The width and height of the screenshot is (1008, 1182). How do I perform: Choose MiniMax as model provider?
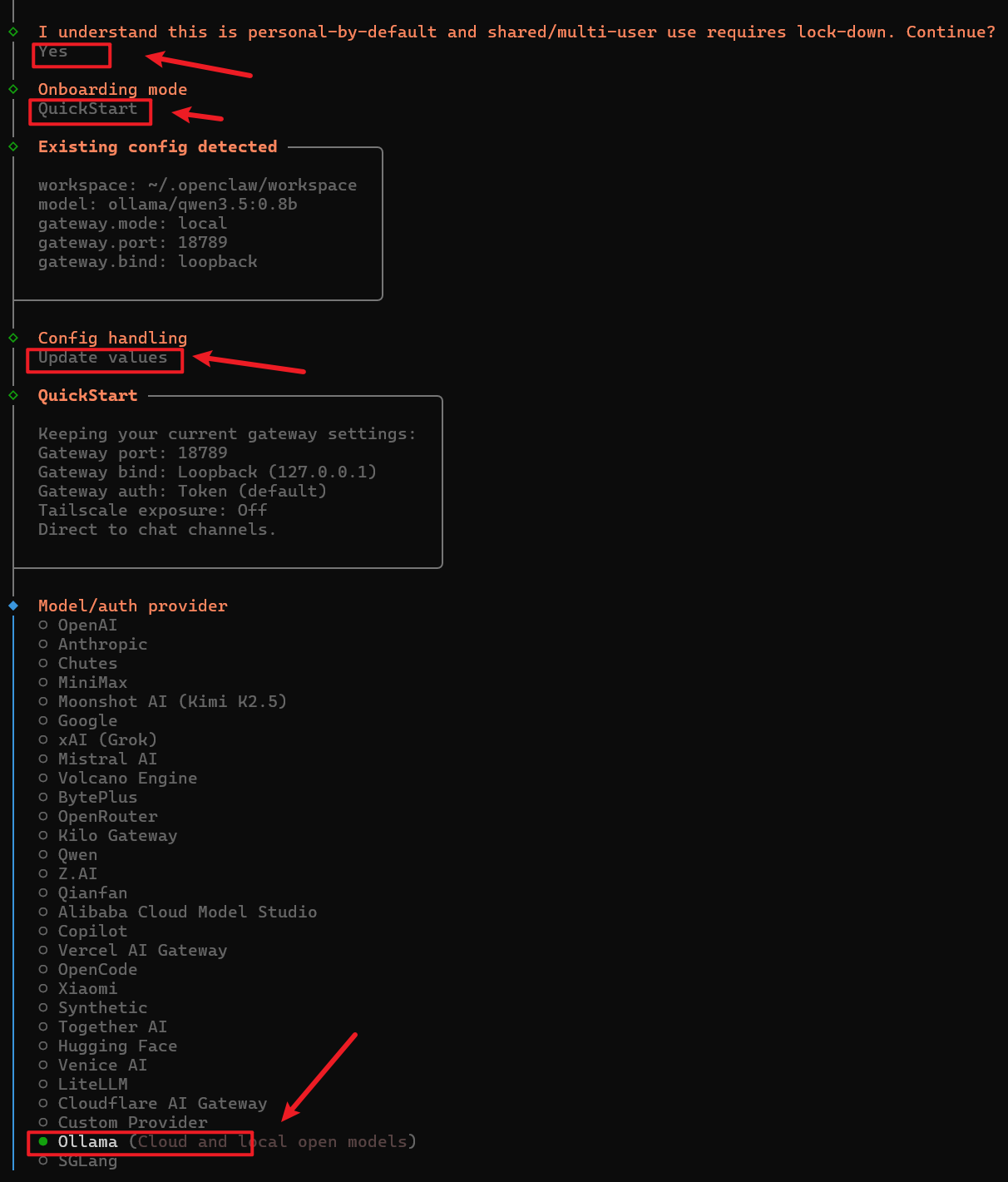(x=83, y=682)
